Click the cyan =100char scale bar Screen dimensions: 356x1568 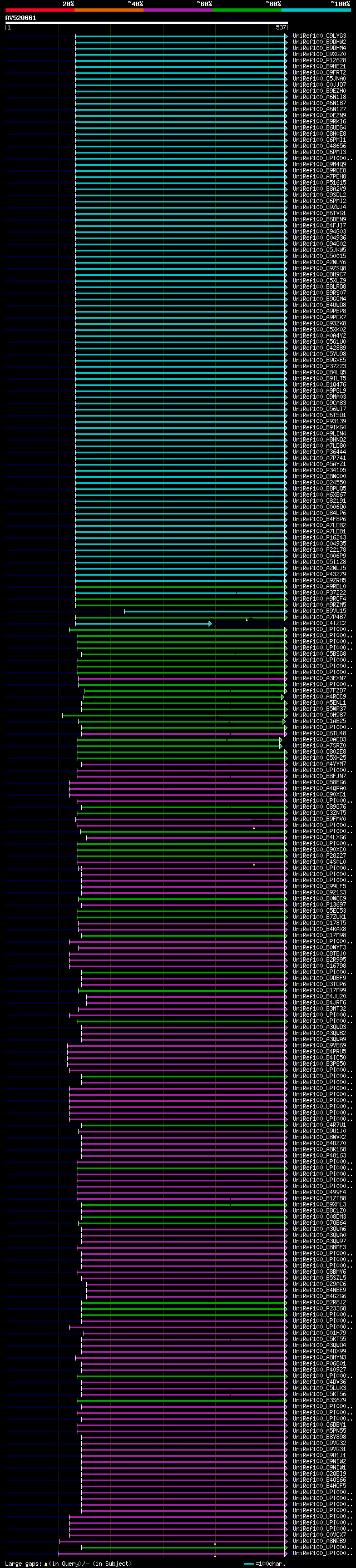click(249, 1564)
